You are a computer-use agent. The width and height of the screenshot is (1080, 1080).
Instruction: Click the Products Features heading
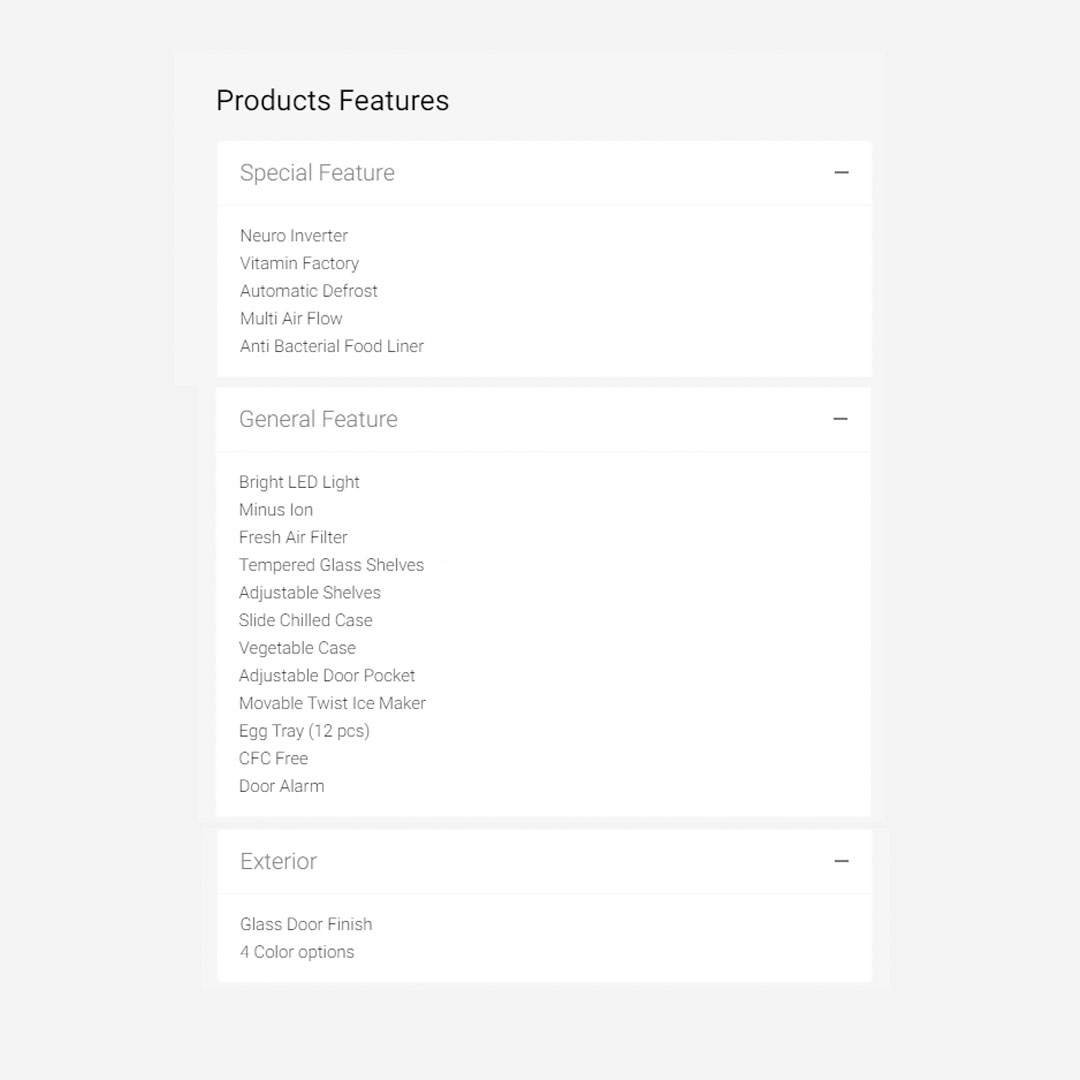(x=332, y=101)
